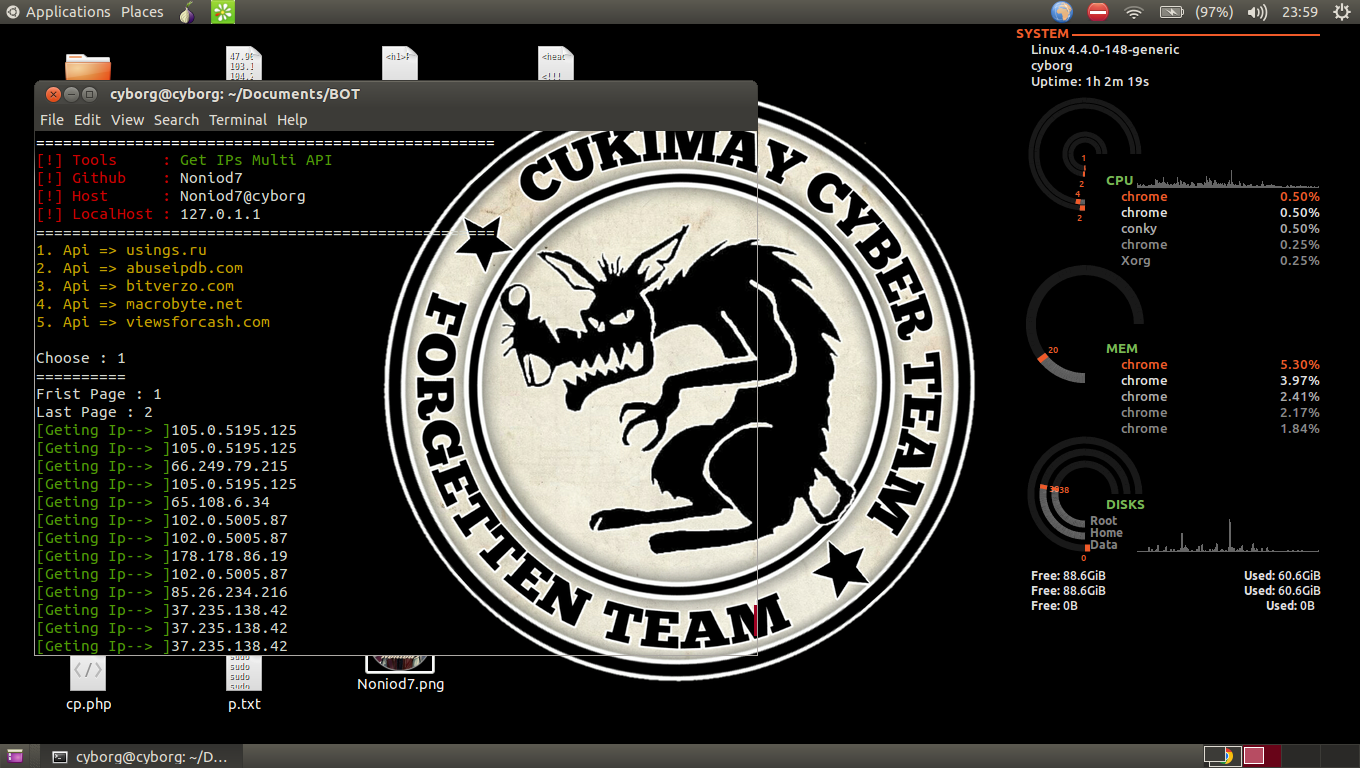Click the Show Desktop button in bottom panel
1360x768 pixels.
pos(15,756)
